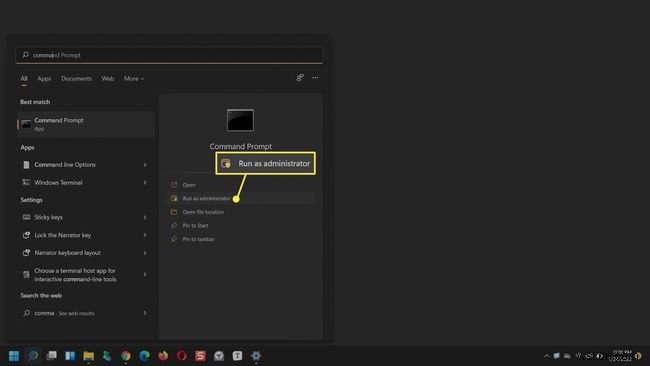Screen dimensions: 650x366
Task: Switch to the Apps filter tab
Action: coord(44,78)
